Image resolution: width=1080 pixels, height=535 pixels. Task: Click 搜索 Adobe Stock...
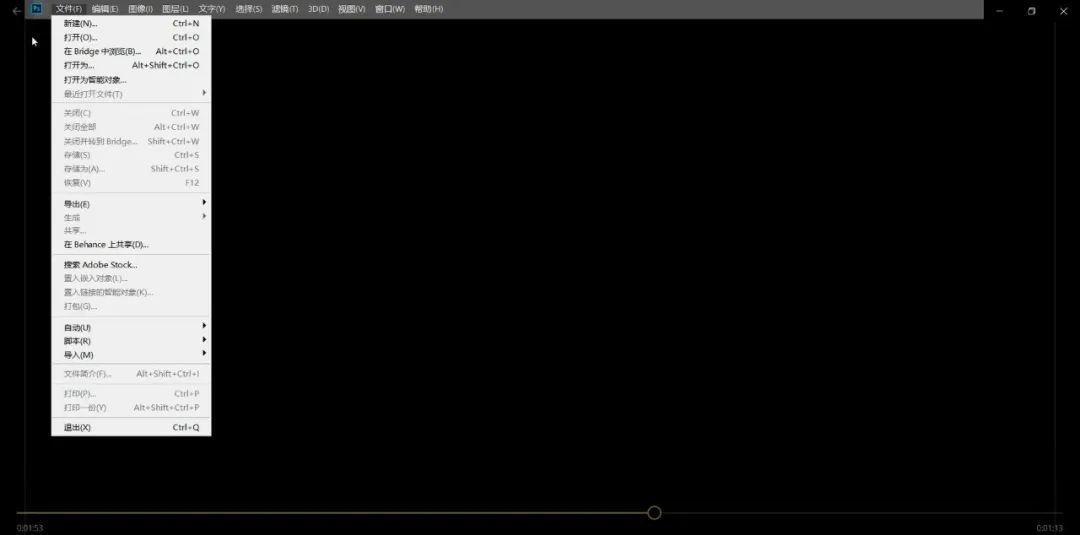coord(100,265)
